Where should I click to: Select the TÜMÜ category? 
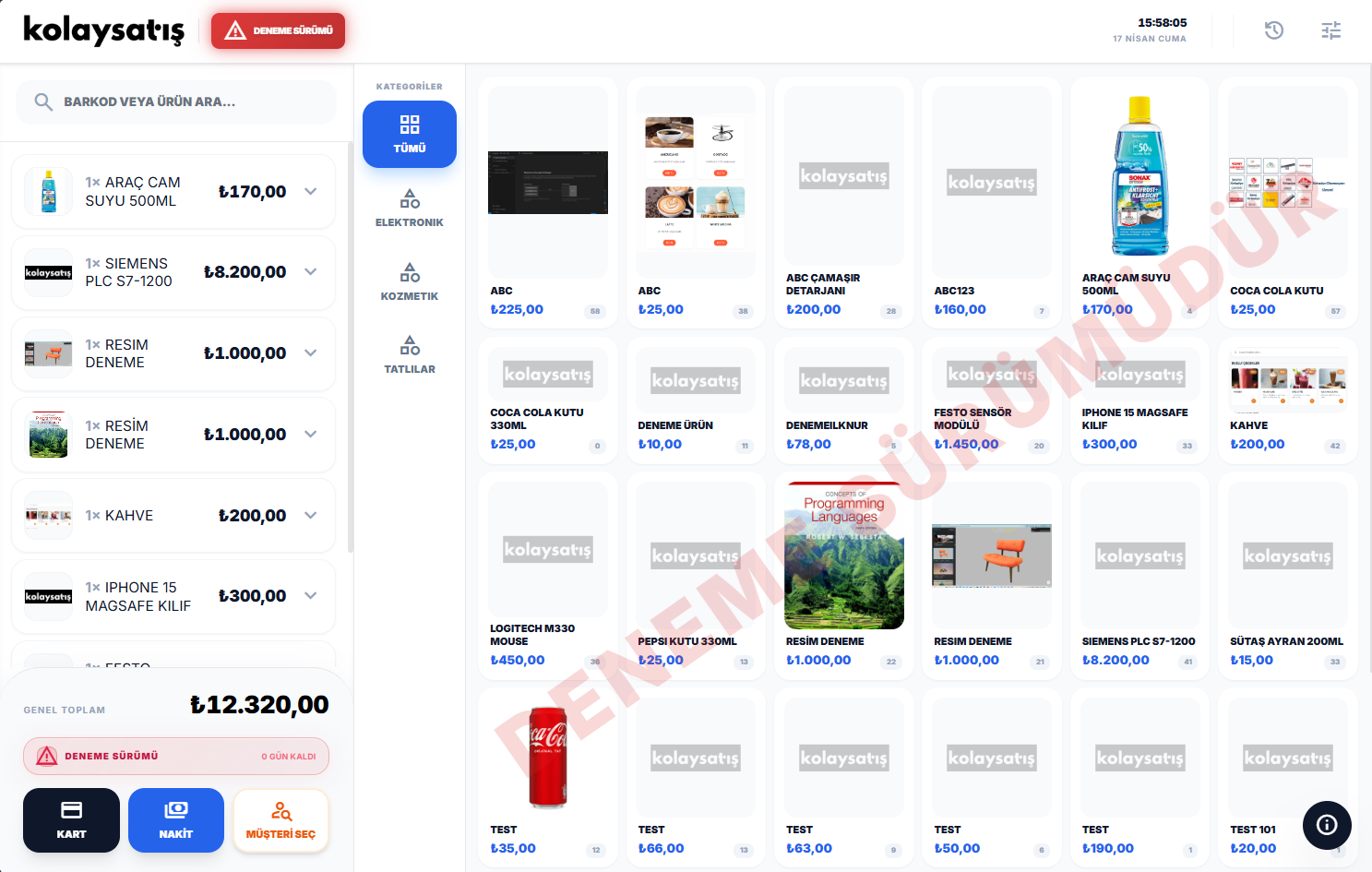point(410,134)
